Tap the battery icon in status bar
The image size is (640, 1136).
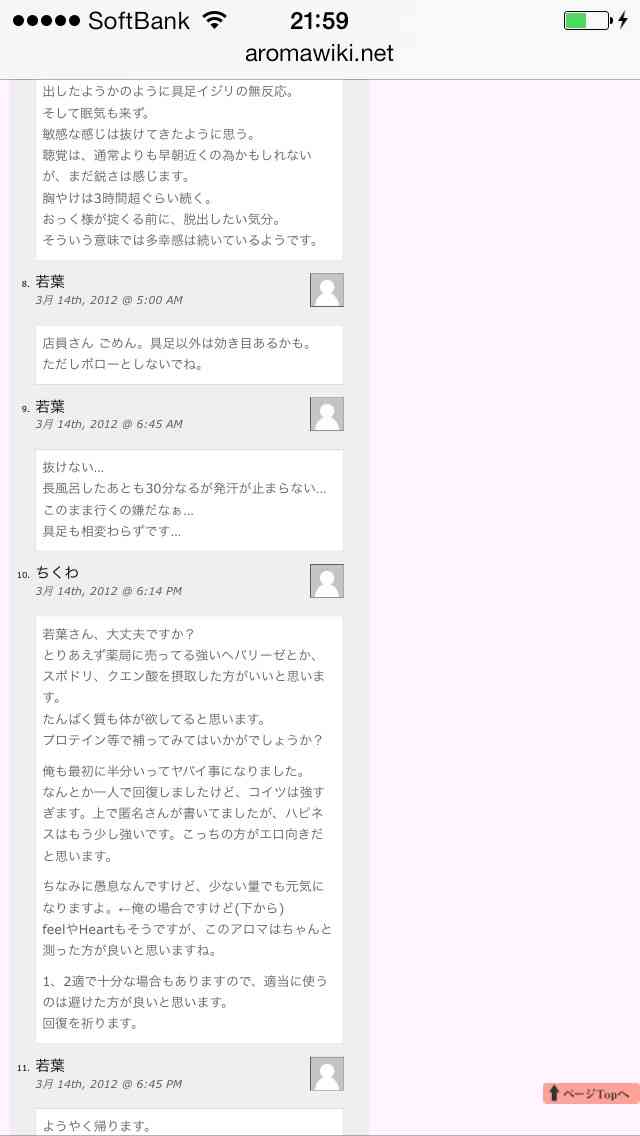(x=587, y=20)
